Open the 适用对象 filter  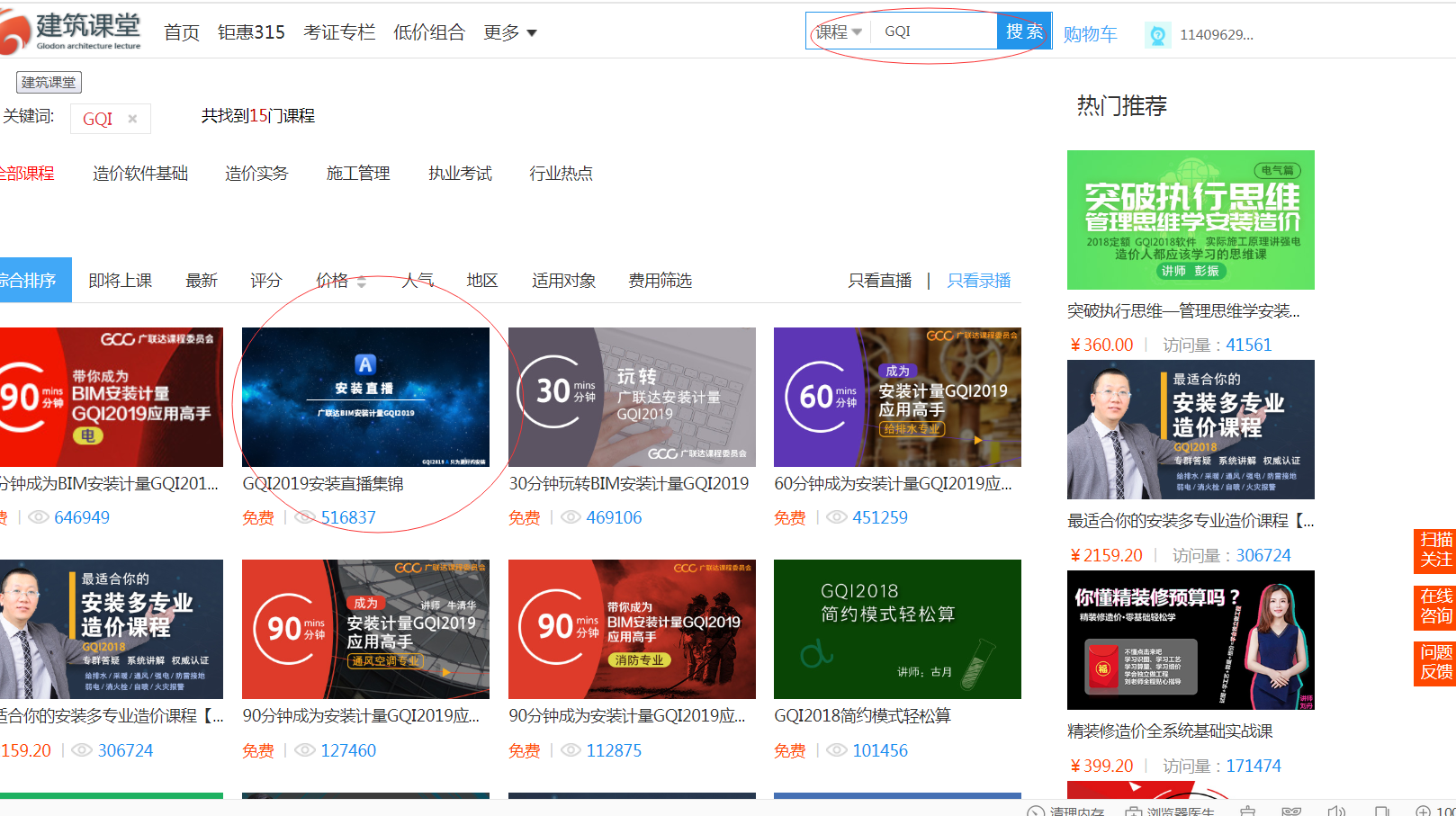563,281
